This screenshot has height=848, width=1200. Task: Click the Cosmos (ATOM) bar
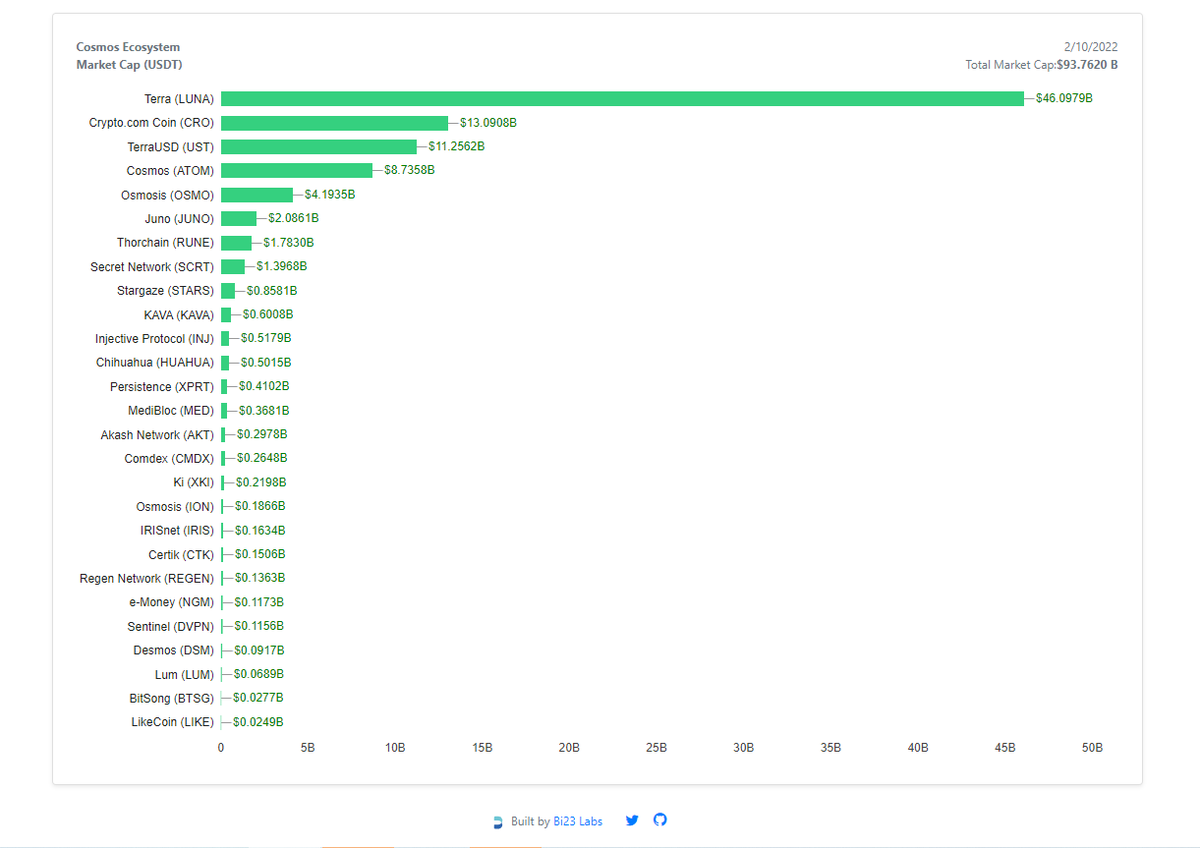click(x=297, y=171)
